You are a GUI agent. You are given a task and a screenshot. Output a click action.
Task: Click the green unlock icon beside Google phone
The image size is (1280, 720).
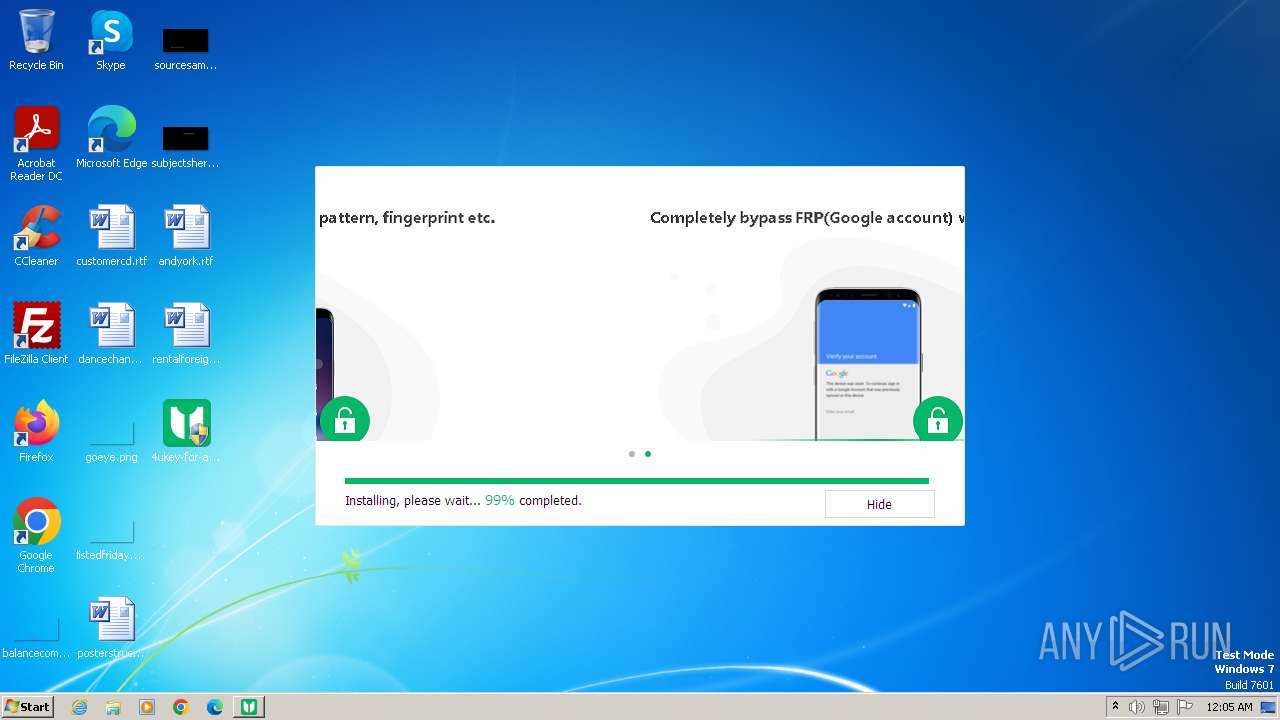click(x=937, y=420)
